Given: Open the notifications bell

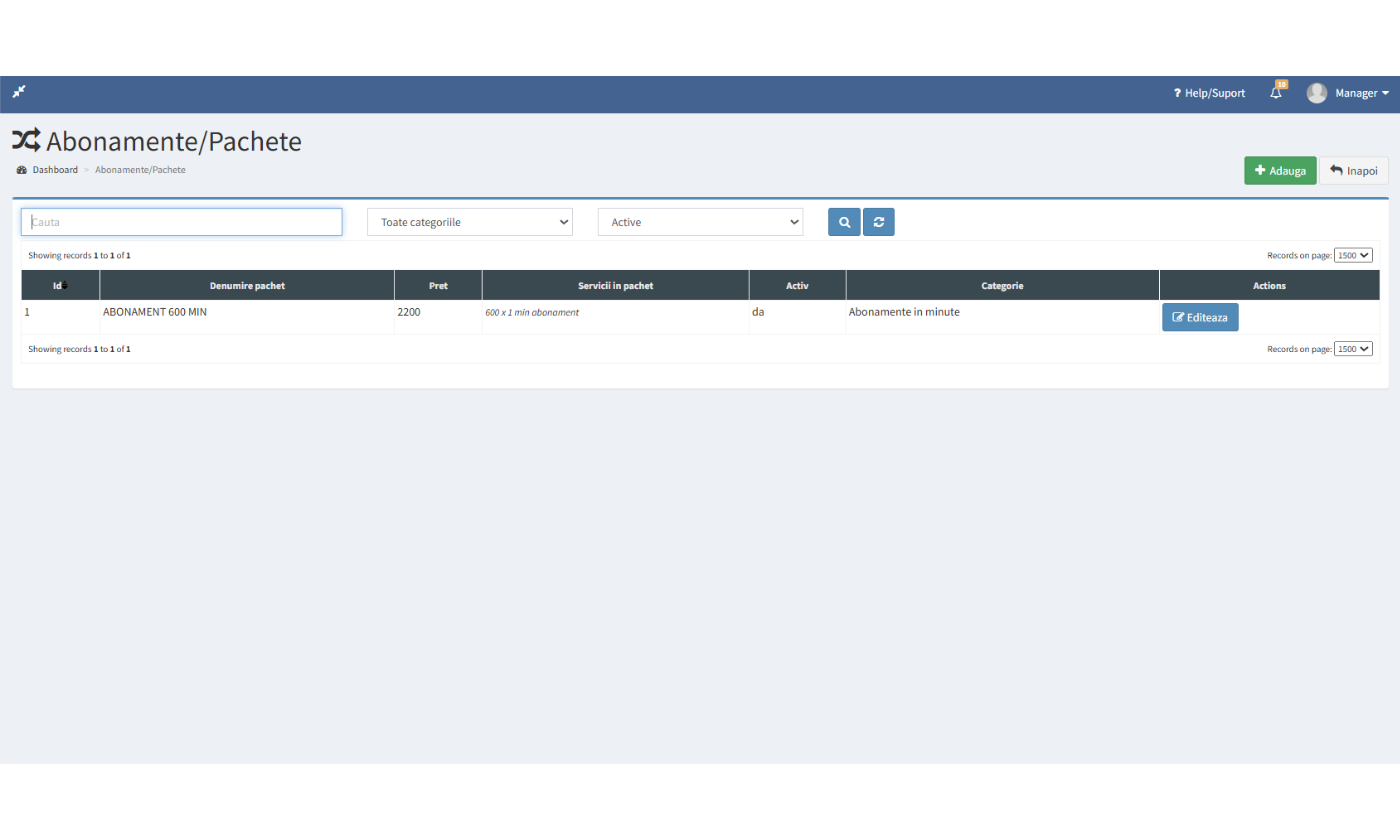Looking at the screenshot, I should pyautogui.click(x=1276, y=93).
